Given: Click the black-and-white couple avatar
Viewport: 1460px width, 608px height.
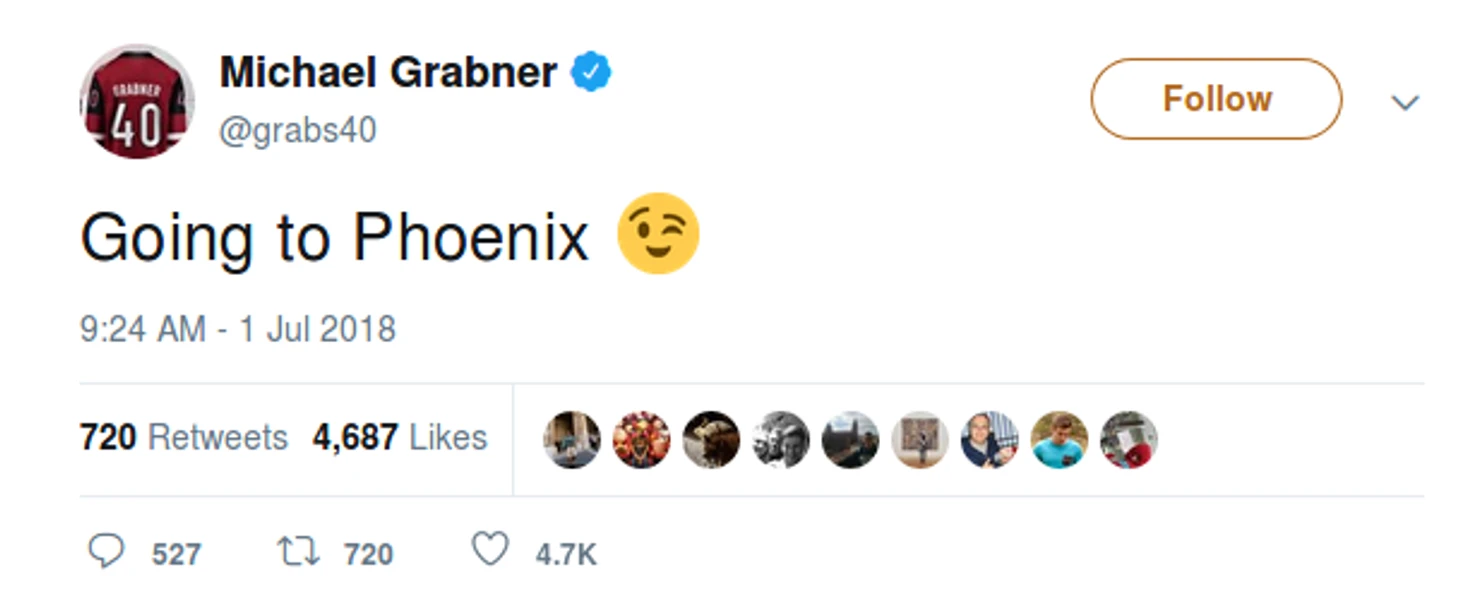Looking at the screenshot, I should coord(780,440).
